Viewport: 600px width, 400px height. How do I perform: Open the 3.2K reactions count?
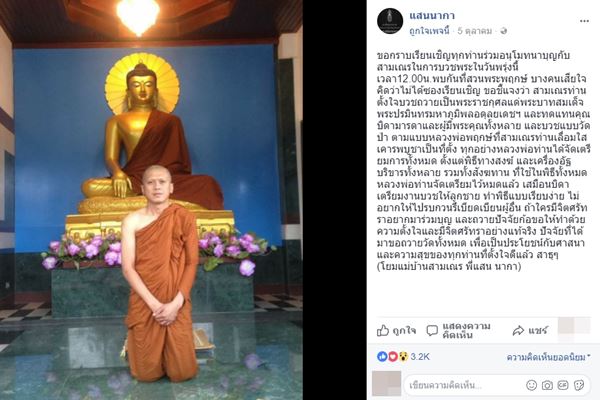pos(420,357)
